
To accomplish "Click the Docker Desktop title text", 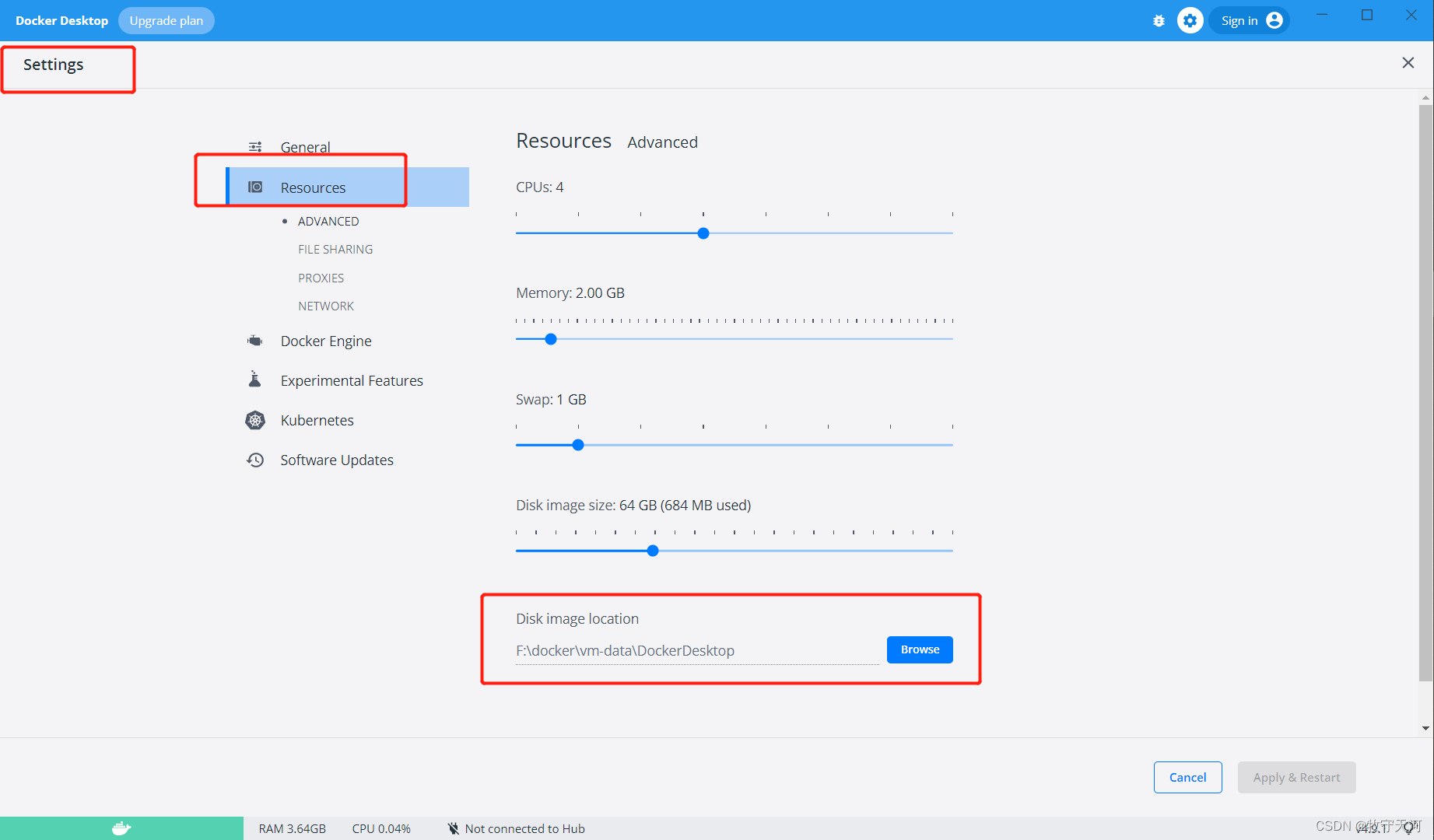I will [62, 21].
